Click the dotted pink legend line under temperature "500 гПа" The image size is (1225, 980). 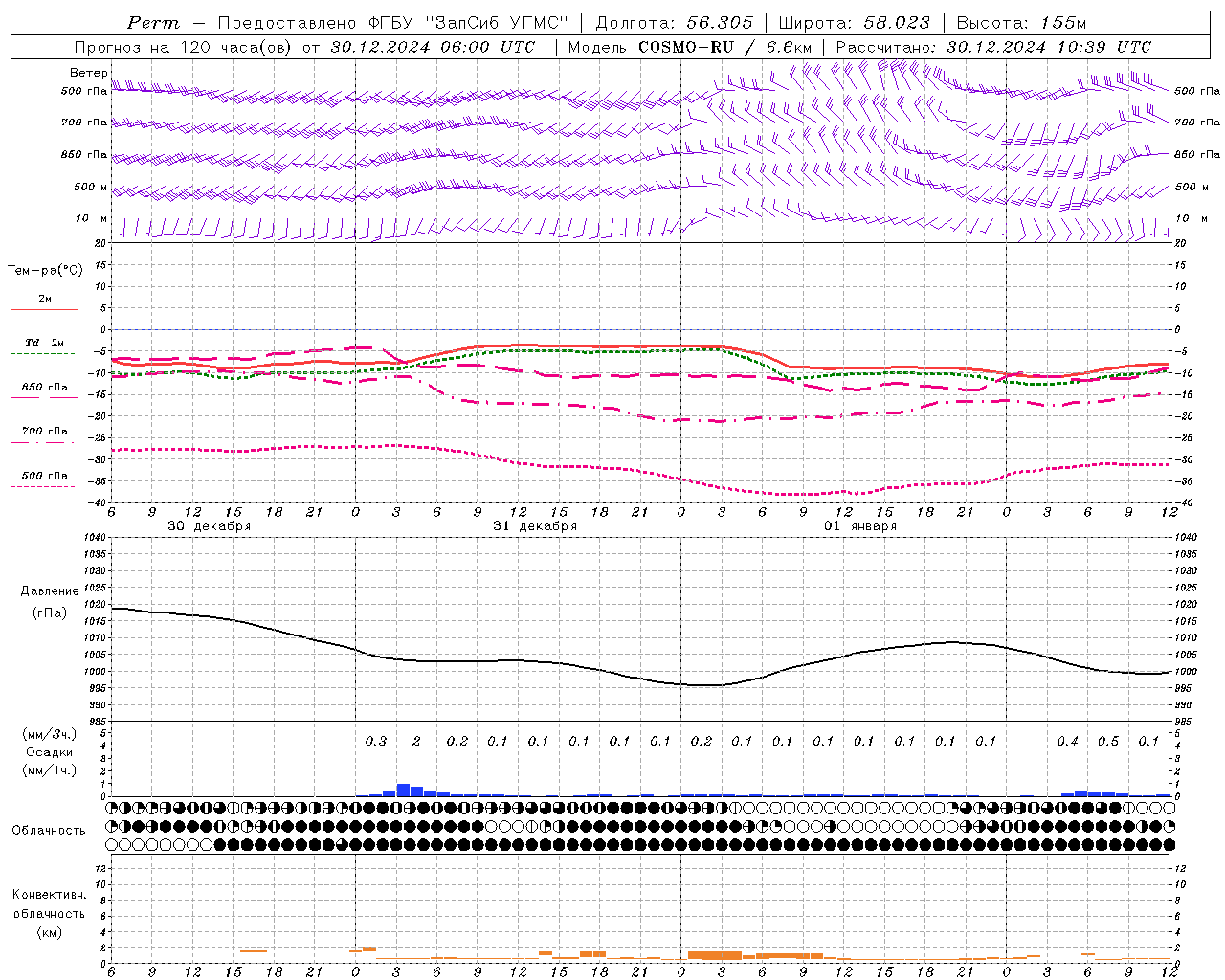[42, 487]
